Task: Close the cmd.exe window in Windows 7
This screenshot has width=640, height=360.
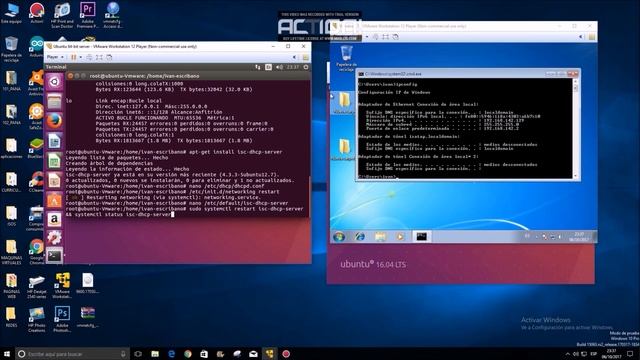Action: coord(573,73)
